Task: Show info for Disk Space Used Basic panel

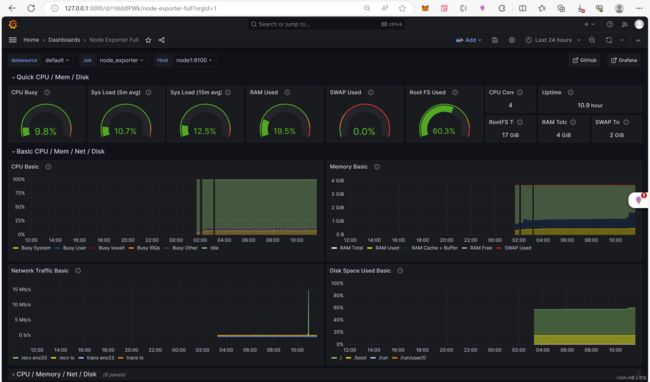Action: pos(400,271)
